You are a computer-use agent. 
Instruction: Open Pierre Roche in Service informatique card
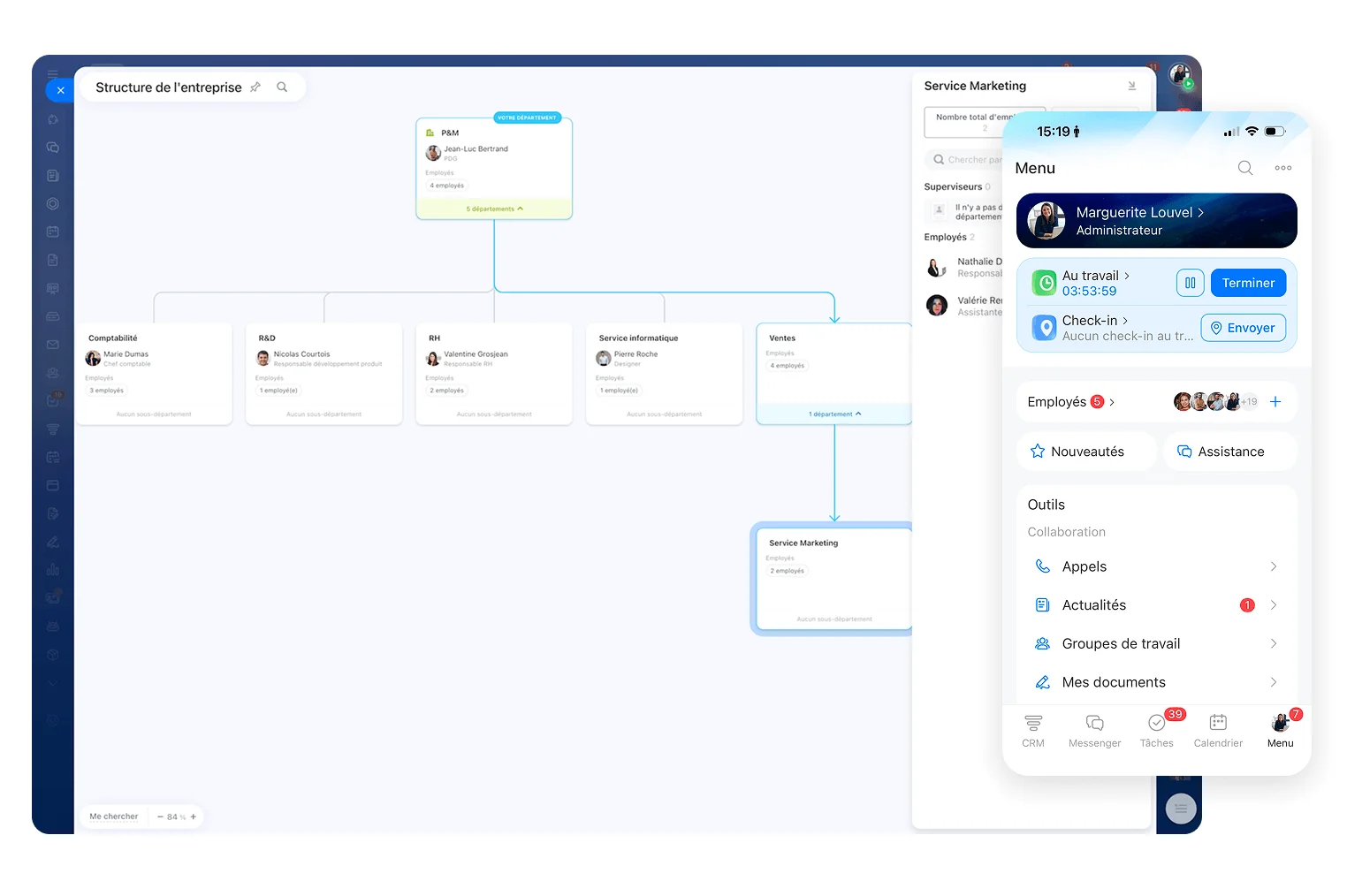635,354
